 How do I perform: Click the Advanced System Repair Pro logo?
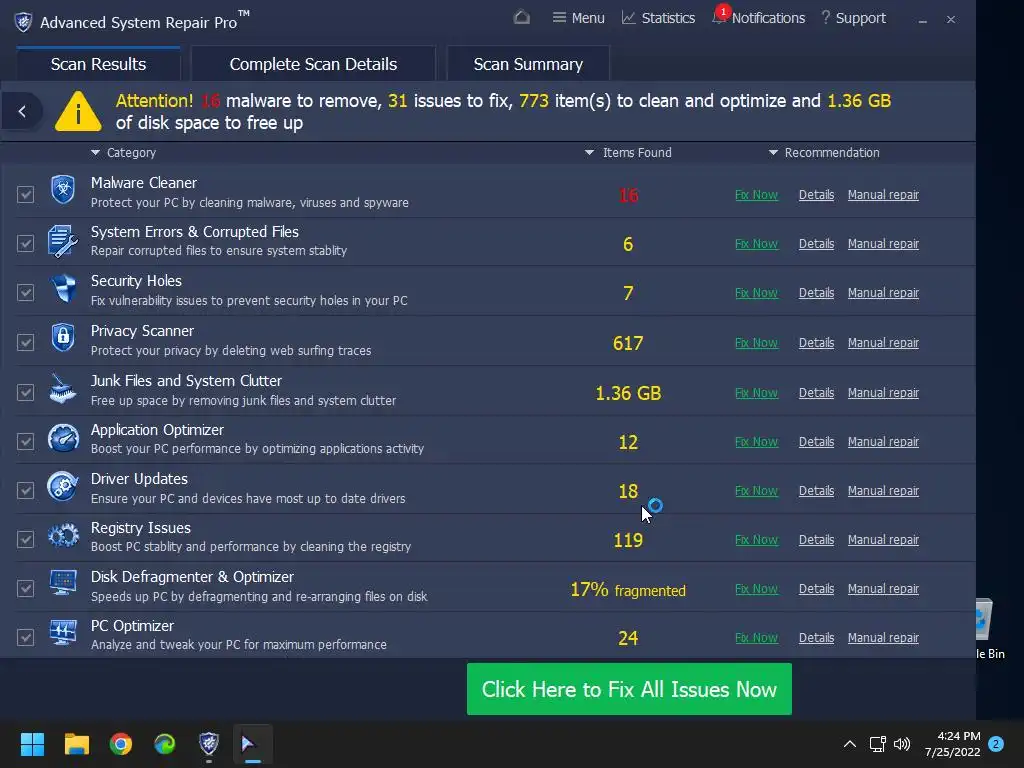tap(24, 22)
